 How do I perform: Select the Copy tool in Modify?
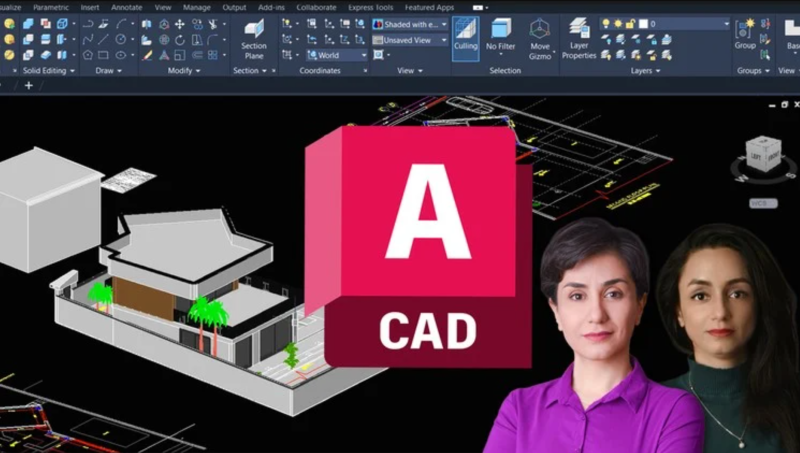tap(197, 23)
